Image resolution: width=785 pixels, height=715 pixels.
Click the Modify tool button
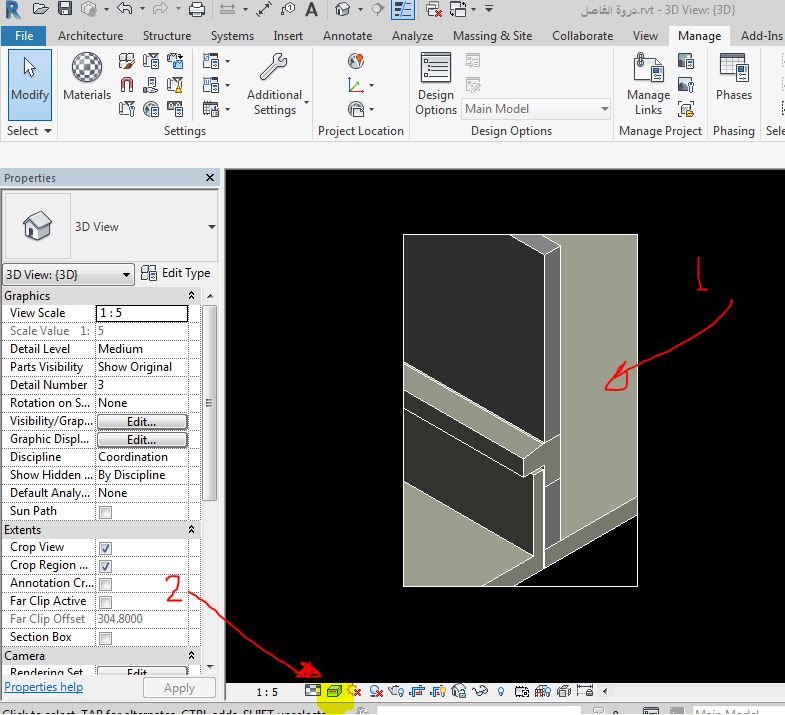pos(30,85)
